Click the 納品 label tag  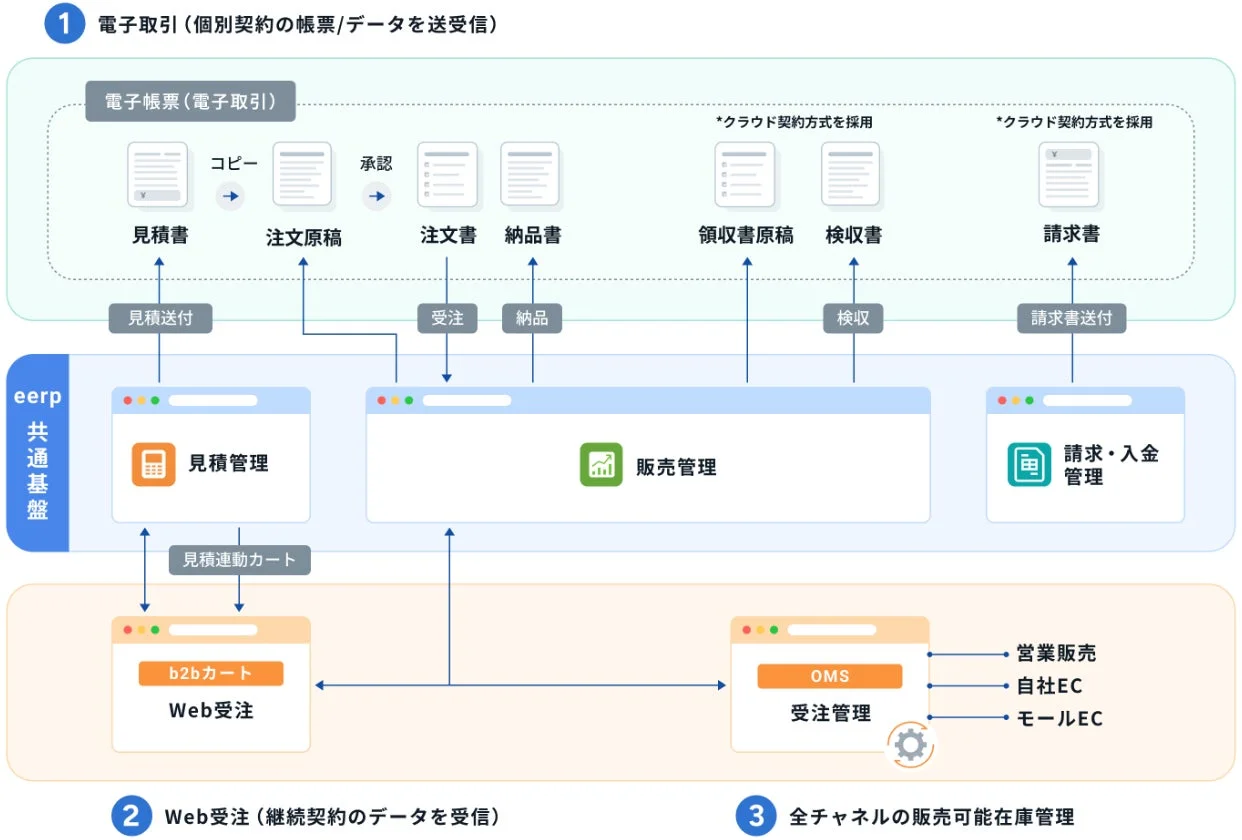point(531,318)
